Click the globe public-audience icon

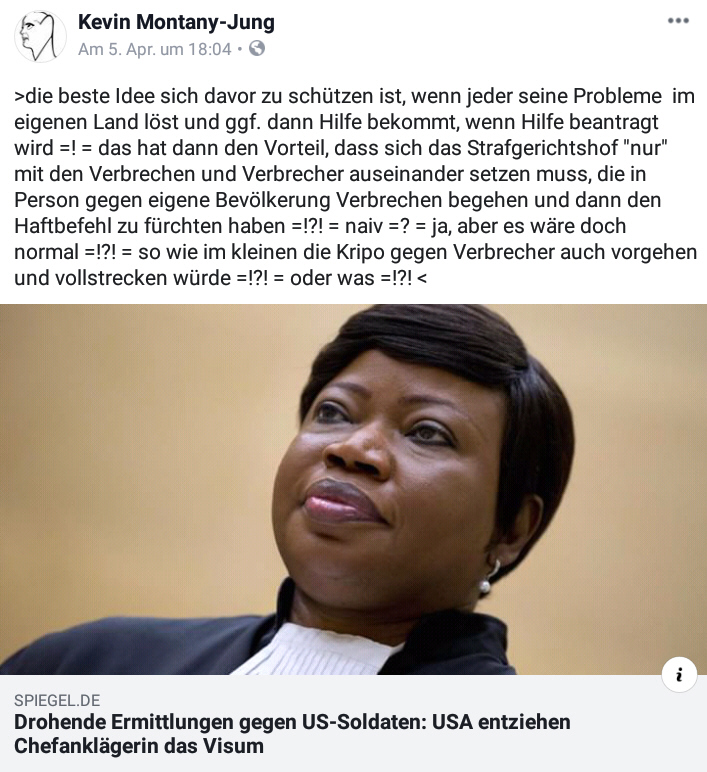point(257,48)
